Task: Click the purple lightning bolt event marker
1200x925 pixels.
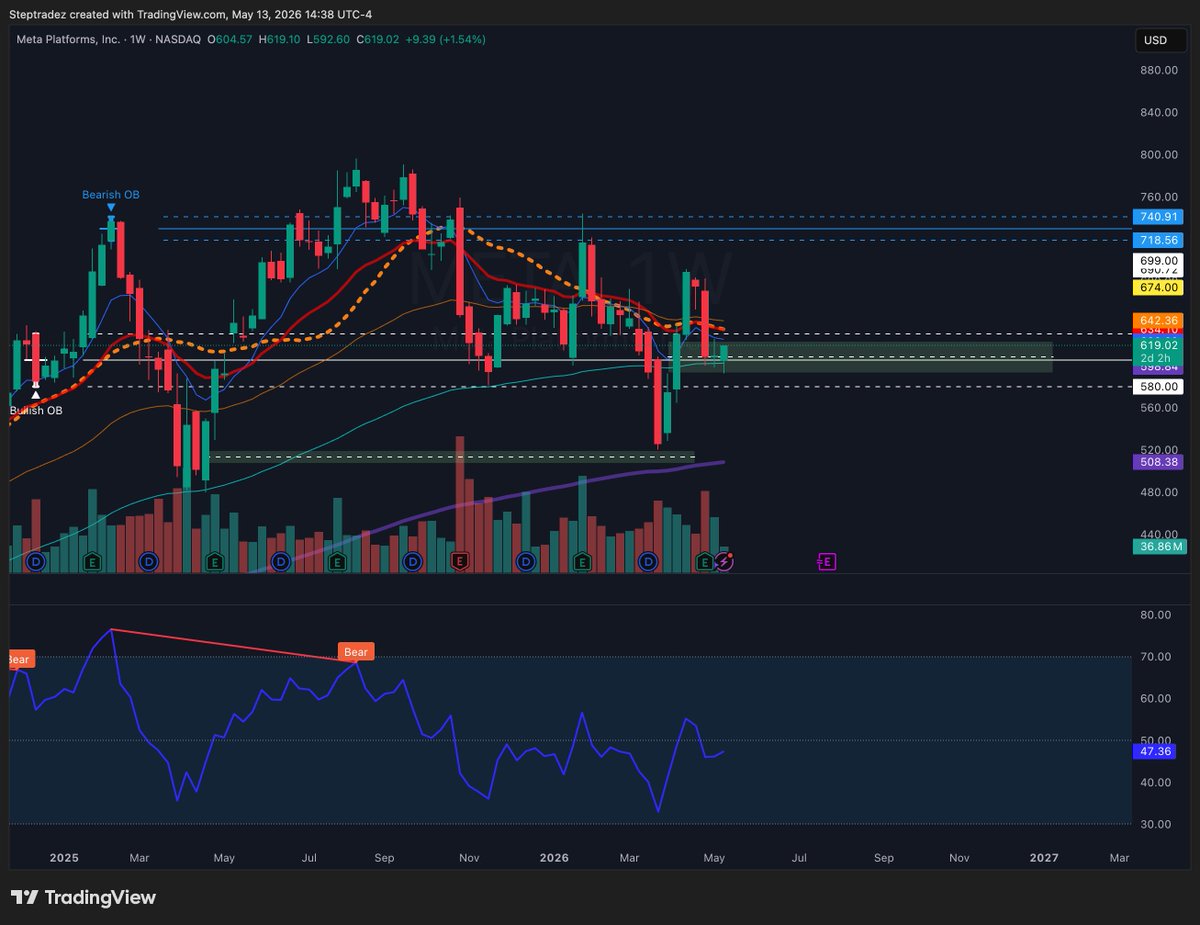Action: (x=724, y=562)
